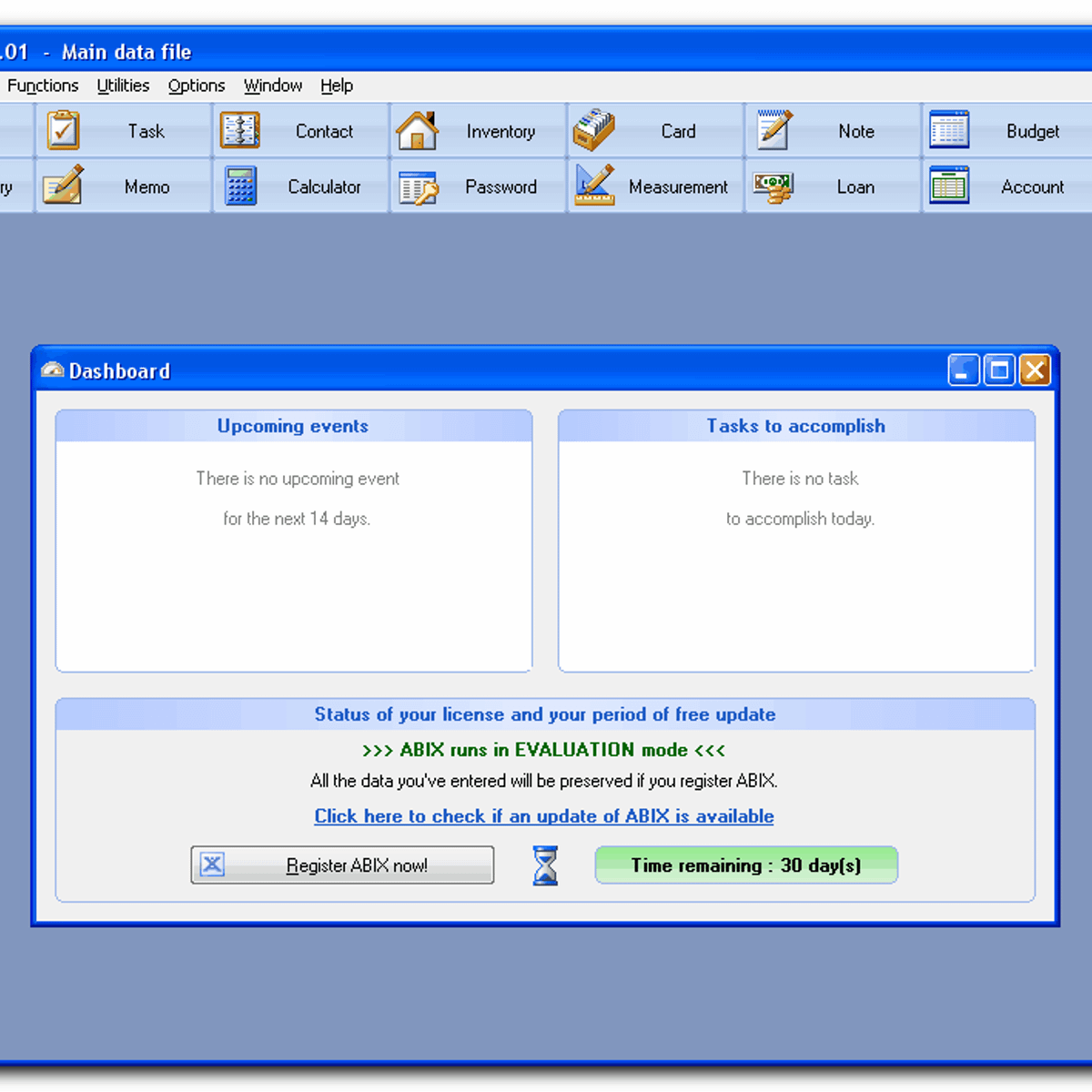Open the Memo pencil icon
The width and height of the screenshot is (1092, 1092).
point(63,186)
